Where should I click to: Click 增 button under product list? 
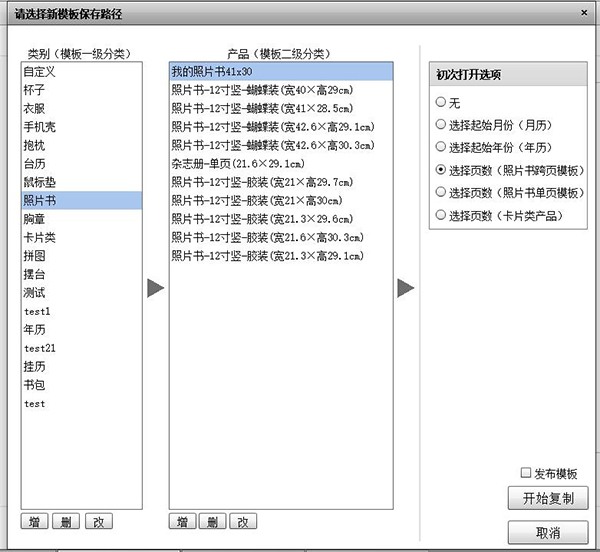pos(183,521)
